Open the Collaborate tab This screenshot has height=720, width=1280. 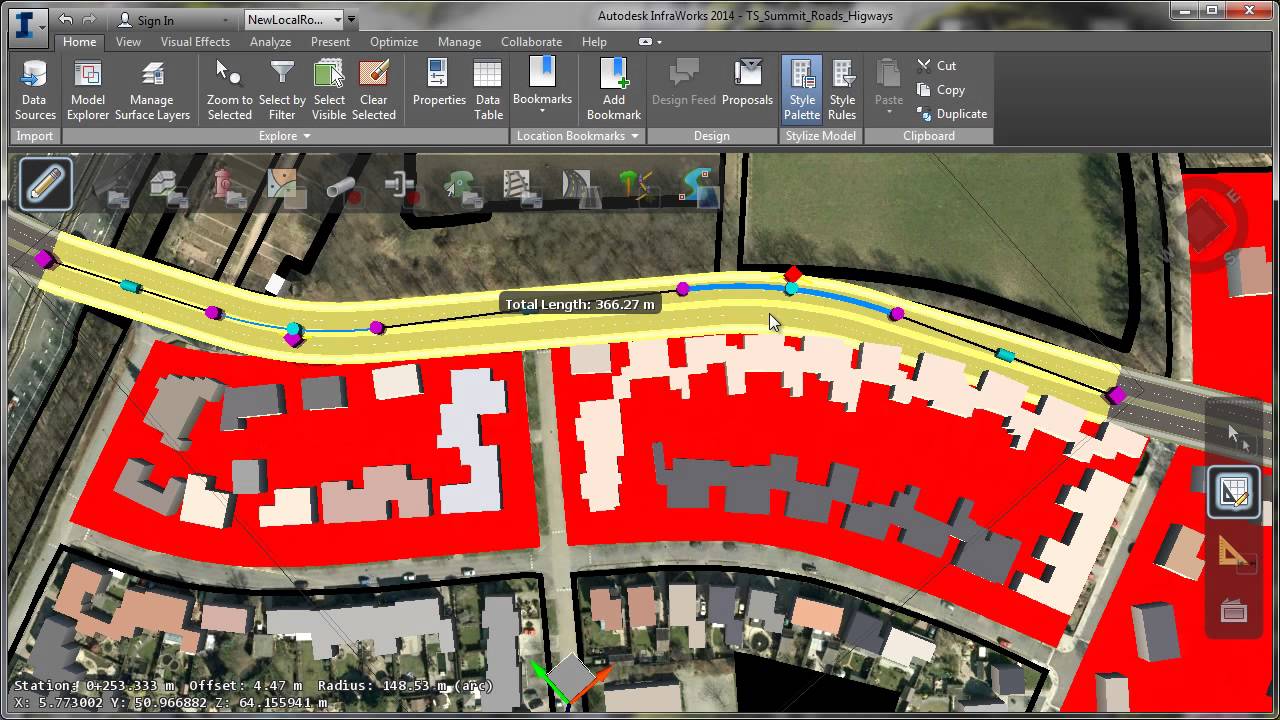point(531,42)
